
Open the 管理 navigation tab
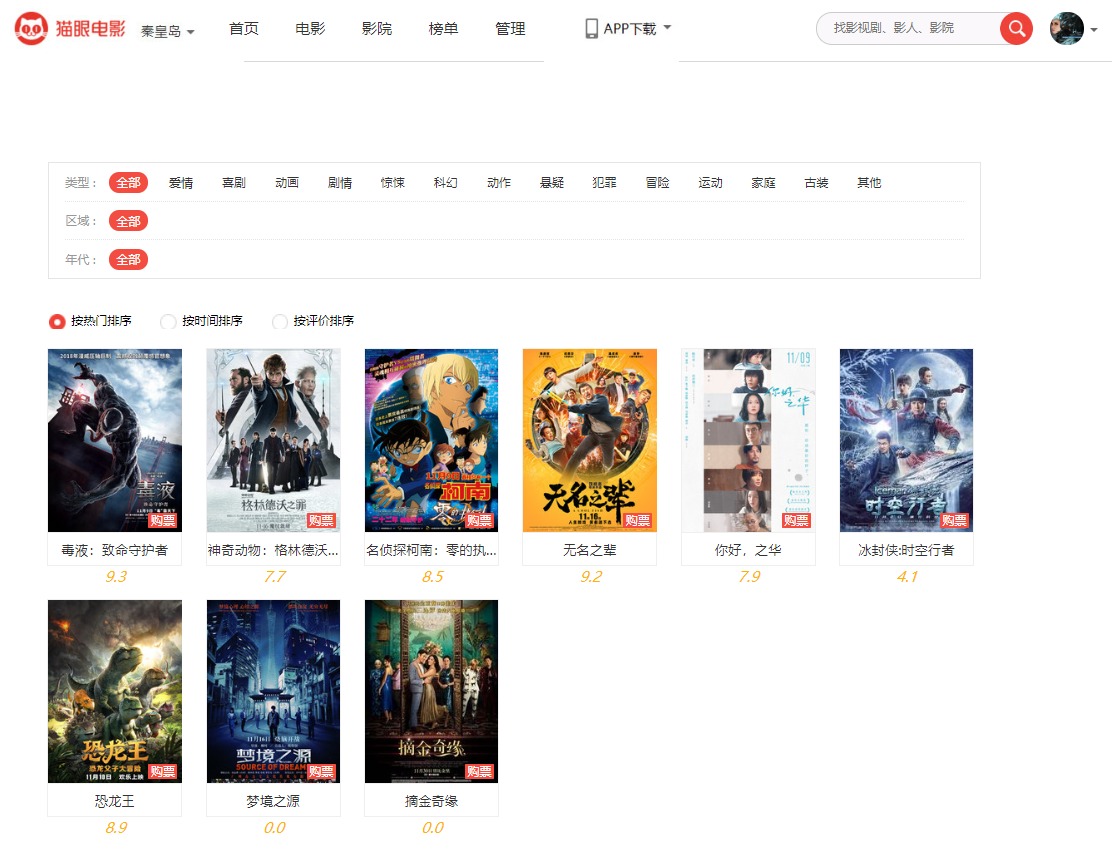point(510,28)
